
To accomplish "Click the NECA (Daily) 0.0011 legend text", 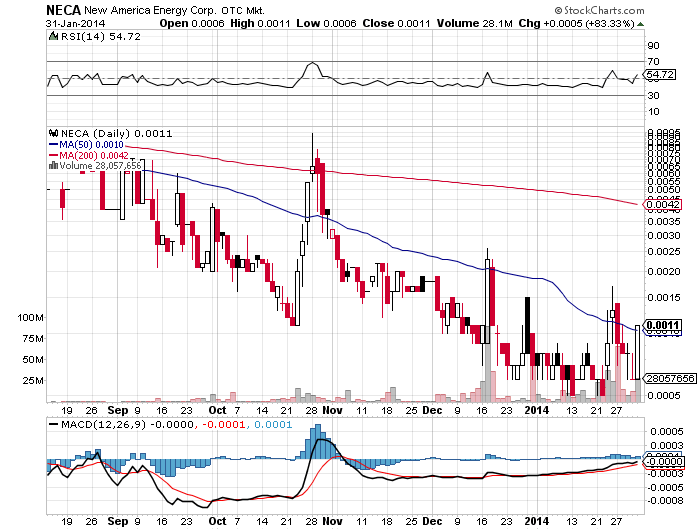I will 117,134.
